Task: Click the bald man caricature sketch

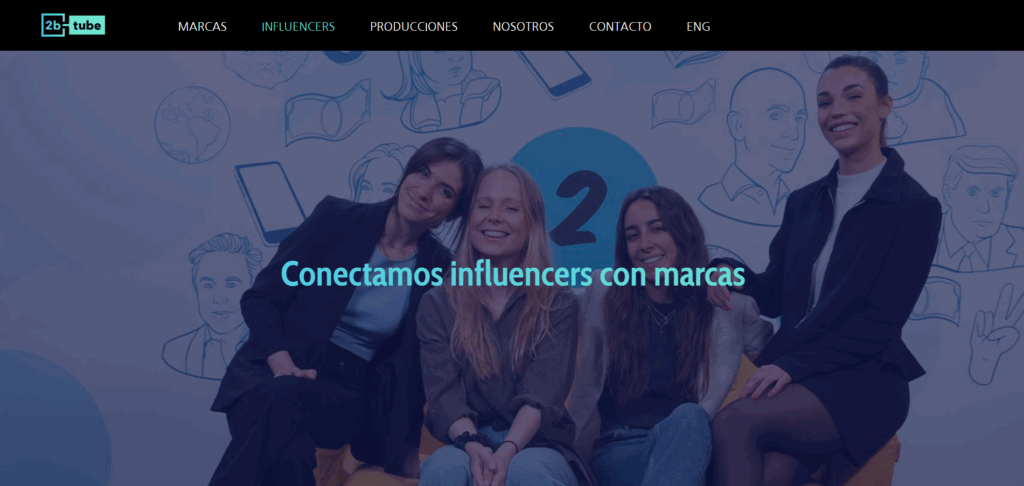Action: tap(761, 146)
